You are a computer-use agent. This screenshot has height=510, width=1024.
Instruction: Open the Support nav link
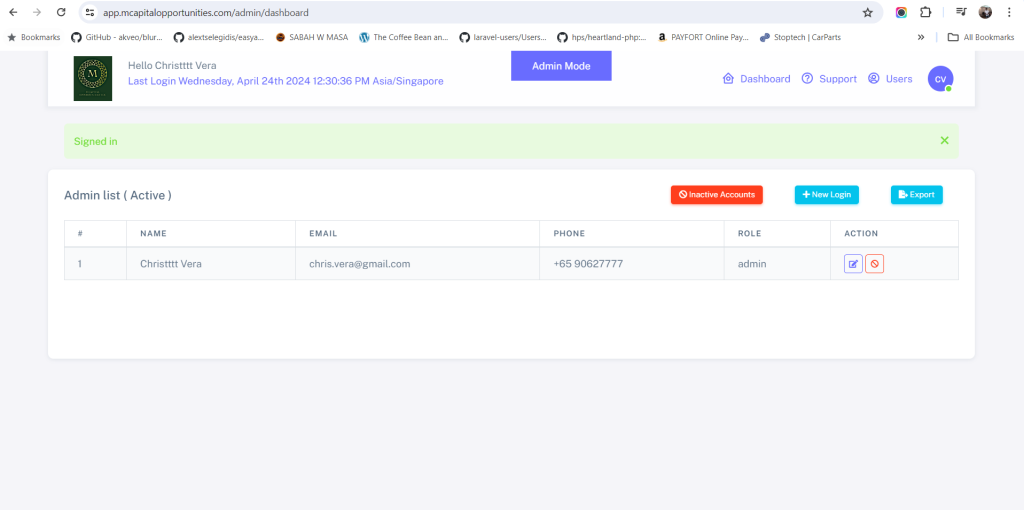click(829, 79)
